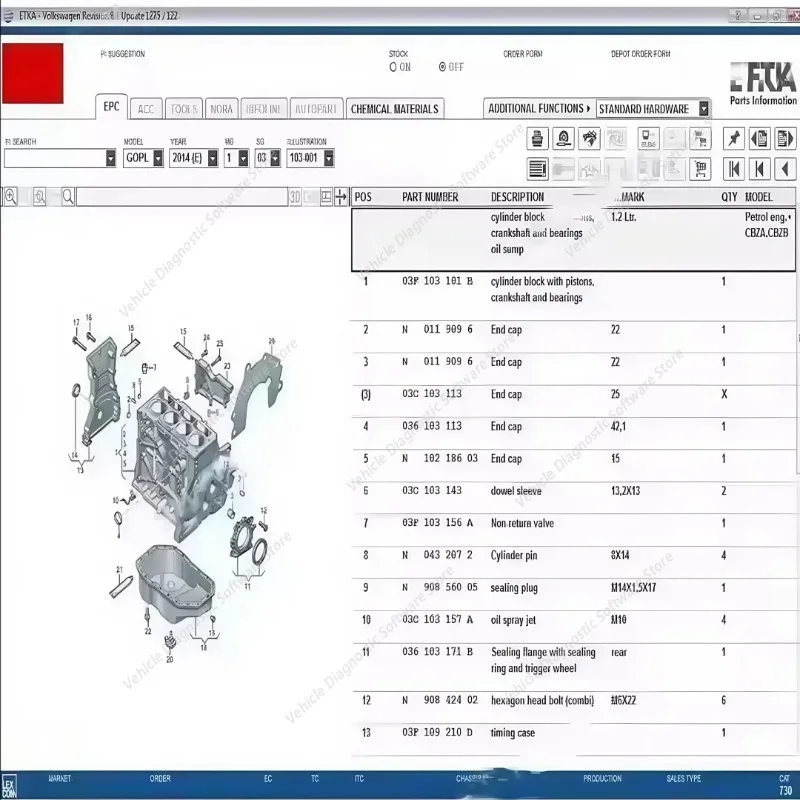Open the Model GOPL dropdown
Screen dimensions: 800x800
pyautogui.click(x=158, y=158)
